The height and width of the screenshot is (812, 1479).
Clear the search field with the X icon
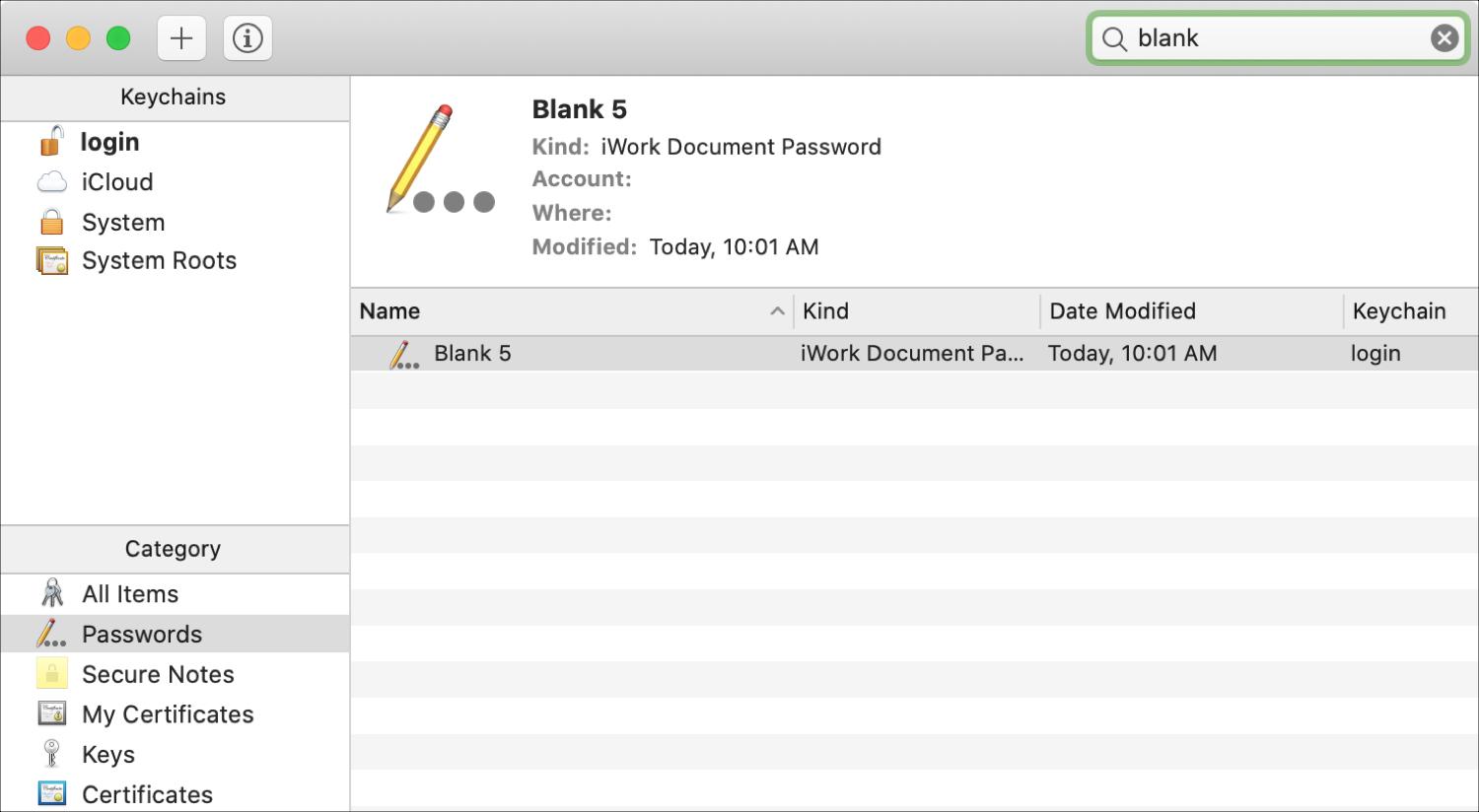click(1444, 38)
